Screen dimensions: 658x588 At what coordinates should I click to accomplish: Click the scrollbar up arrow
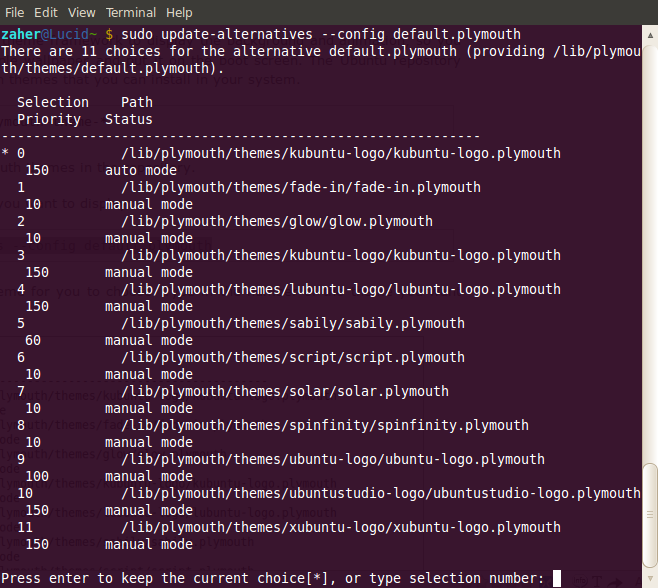650,35
